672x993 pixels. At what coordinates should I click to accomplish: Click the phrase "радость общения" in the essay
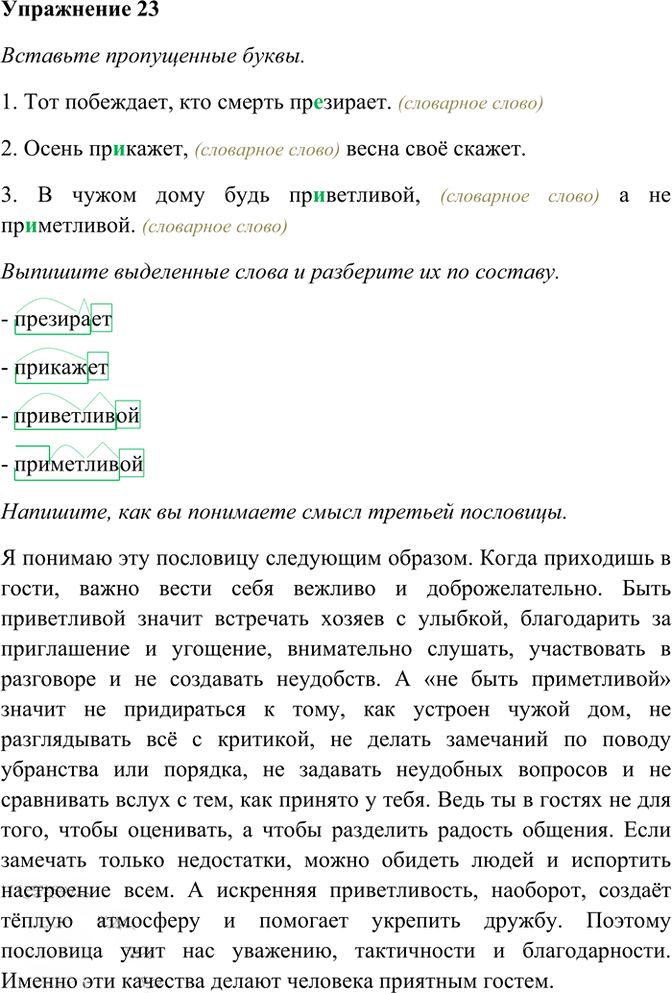tap(524, 830)
